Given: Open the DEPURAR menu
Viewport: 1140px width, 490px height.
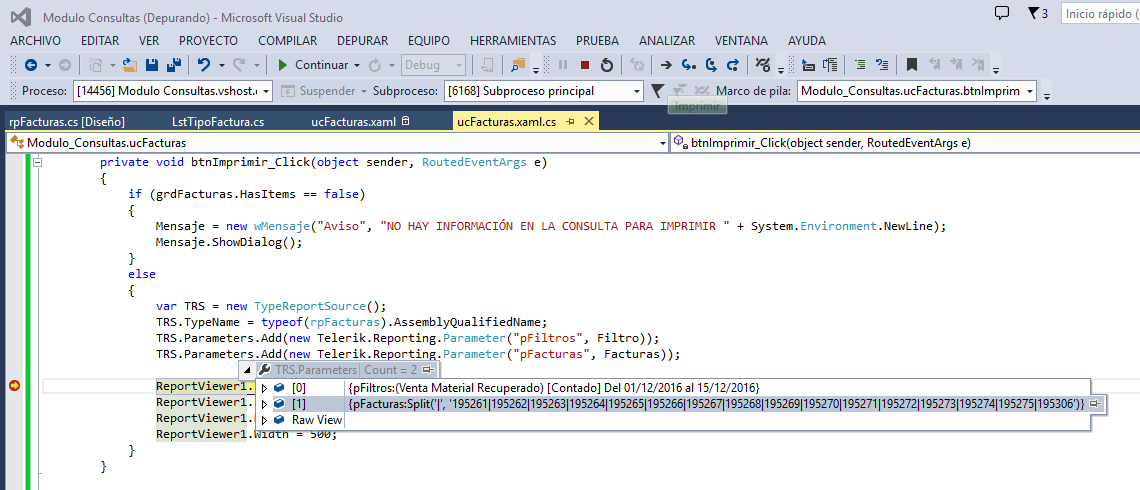Looking at the screenshot, I should [x=362, y=41].
